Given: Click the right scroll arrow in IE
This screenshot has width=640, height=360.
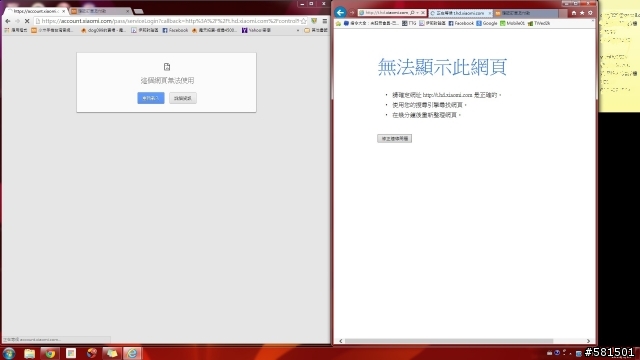Looking at the screenshot, I should pyautogui.click(x=588, y=341).
